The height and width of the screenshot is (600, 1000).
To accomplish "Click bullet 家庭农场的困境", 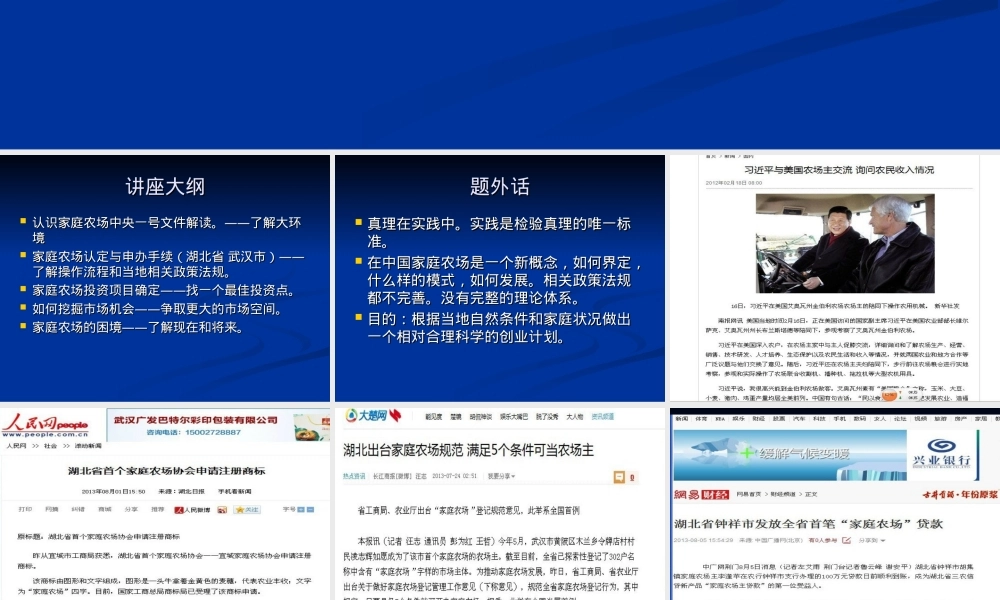I will tap(138, 327).
